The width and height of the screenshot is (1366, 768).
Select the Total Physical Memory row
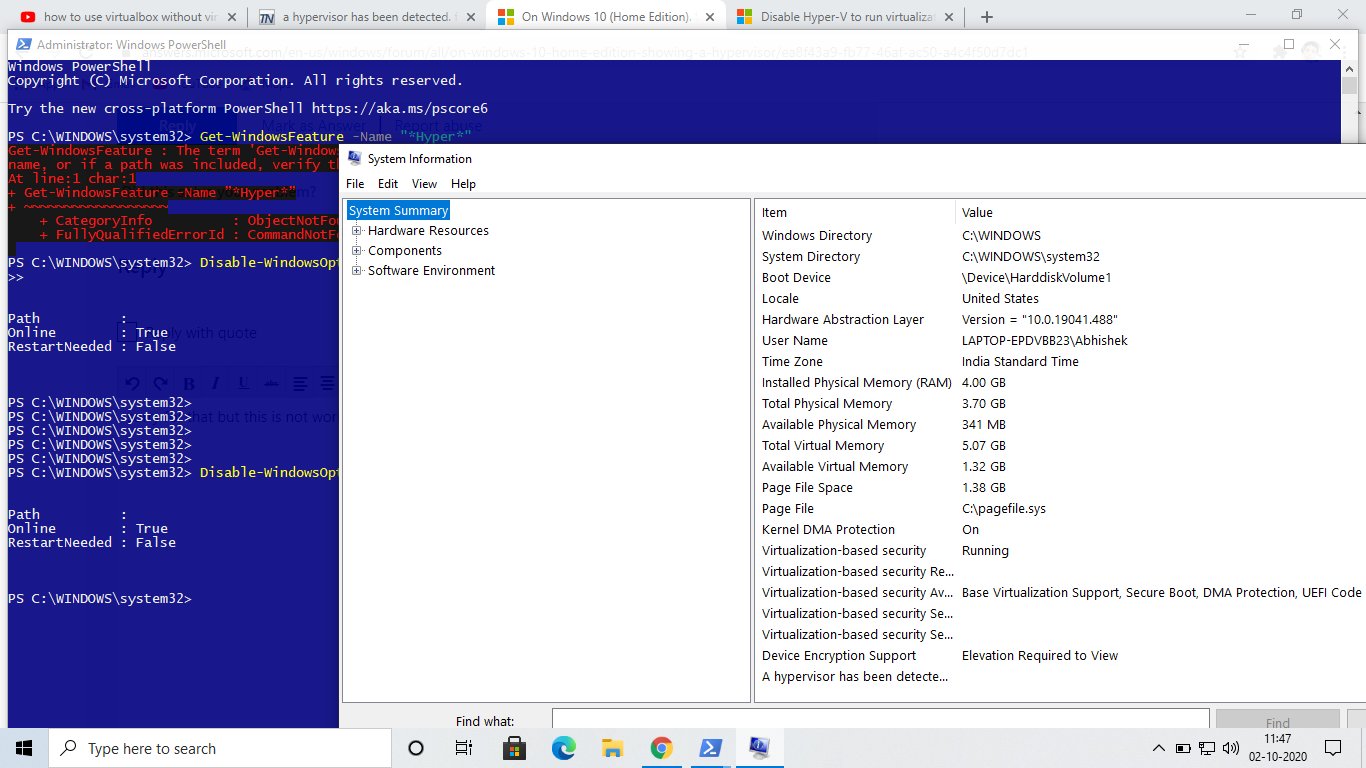[x=1061, y=404]
